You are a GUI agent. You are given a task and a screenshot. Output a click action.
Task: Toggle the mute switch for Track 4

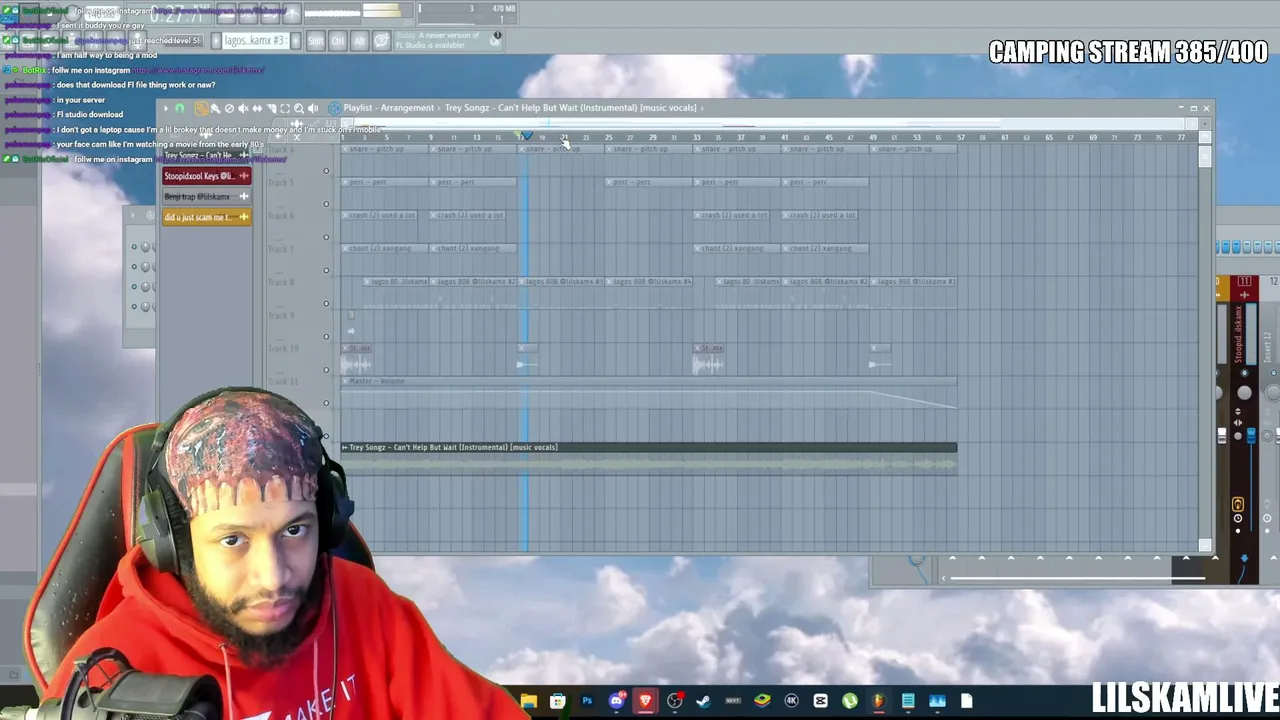pos(326,171)
